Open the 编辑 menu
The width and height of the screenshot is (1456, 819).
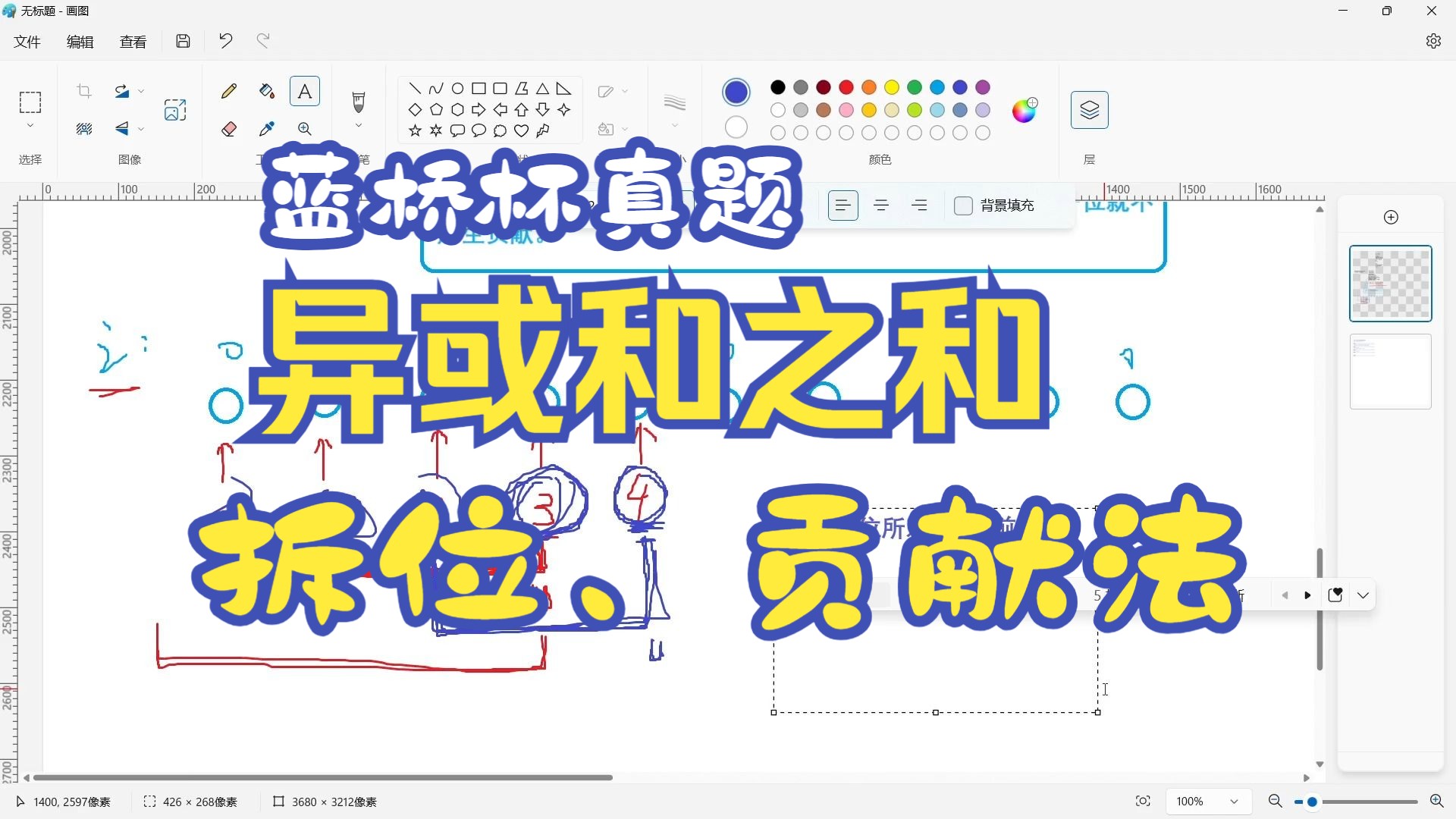coord(80,42)
